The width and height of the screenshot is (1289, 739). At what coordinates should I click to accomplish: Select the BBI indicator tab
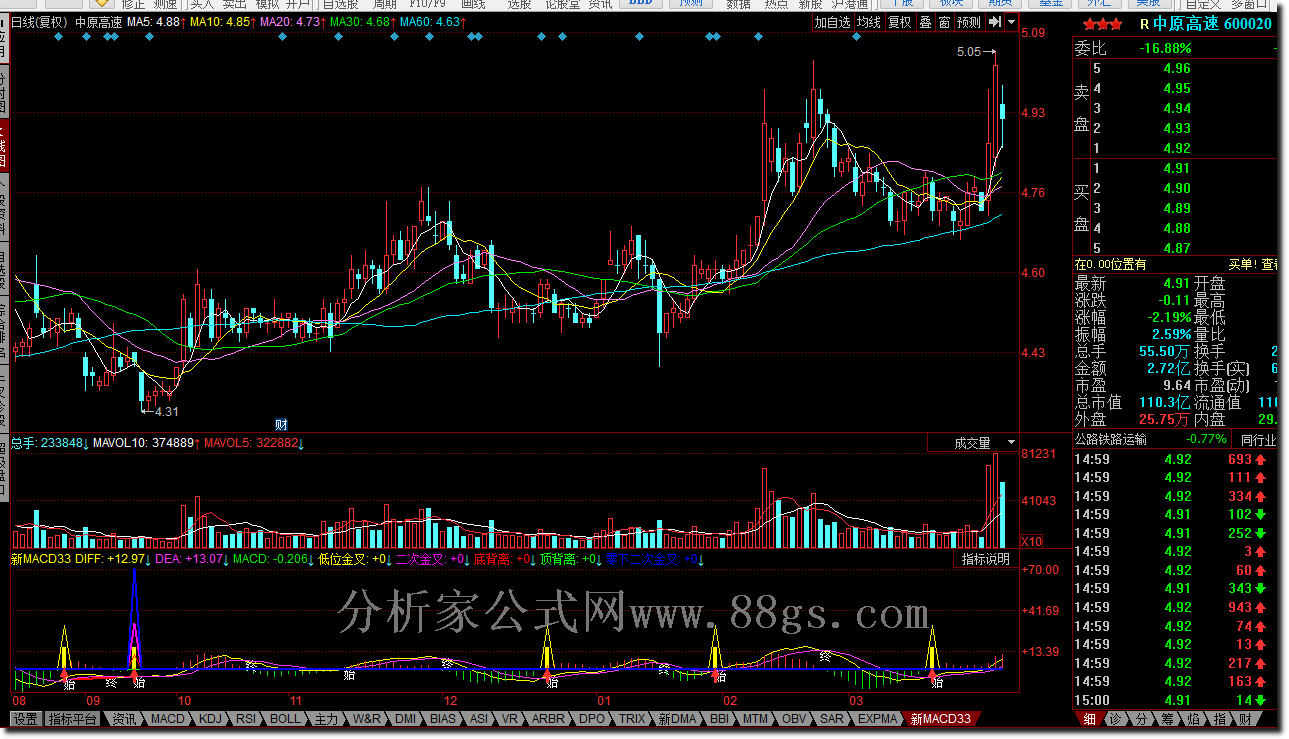coord(719,719)
